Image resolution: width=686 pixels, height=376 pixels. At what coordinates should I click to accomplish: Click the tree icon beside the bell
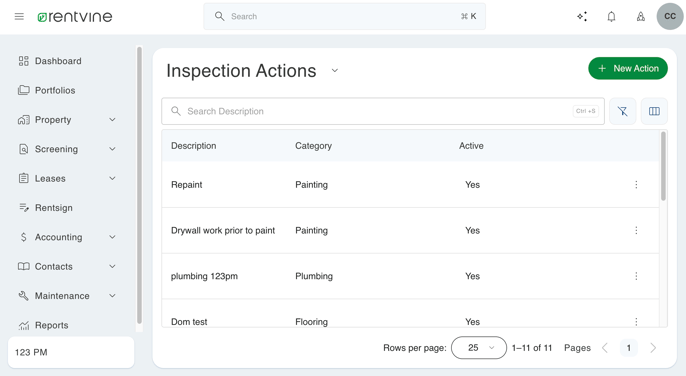point(640,17)
